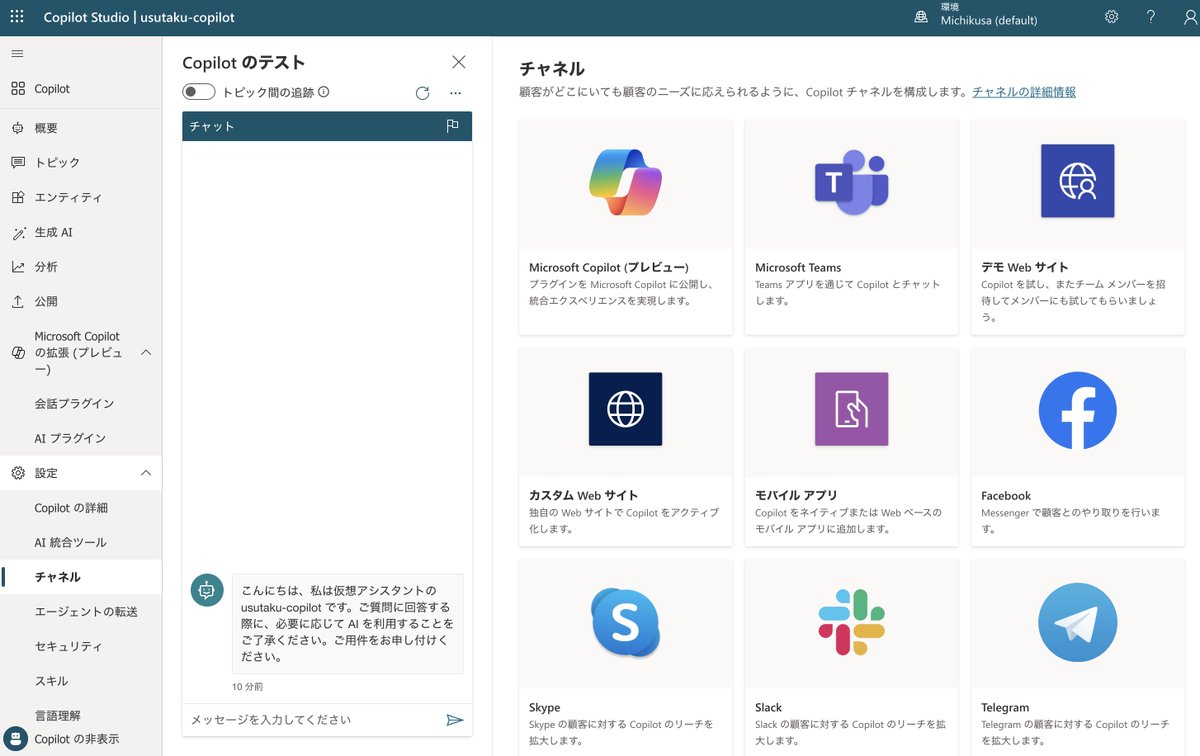Click the send message arrow icon
1200x756 pixels.
(x=455, y=720)
